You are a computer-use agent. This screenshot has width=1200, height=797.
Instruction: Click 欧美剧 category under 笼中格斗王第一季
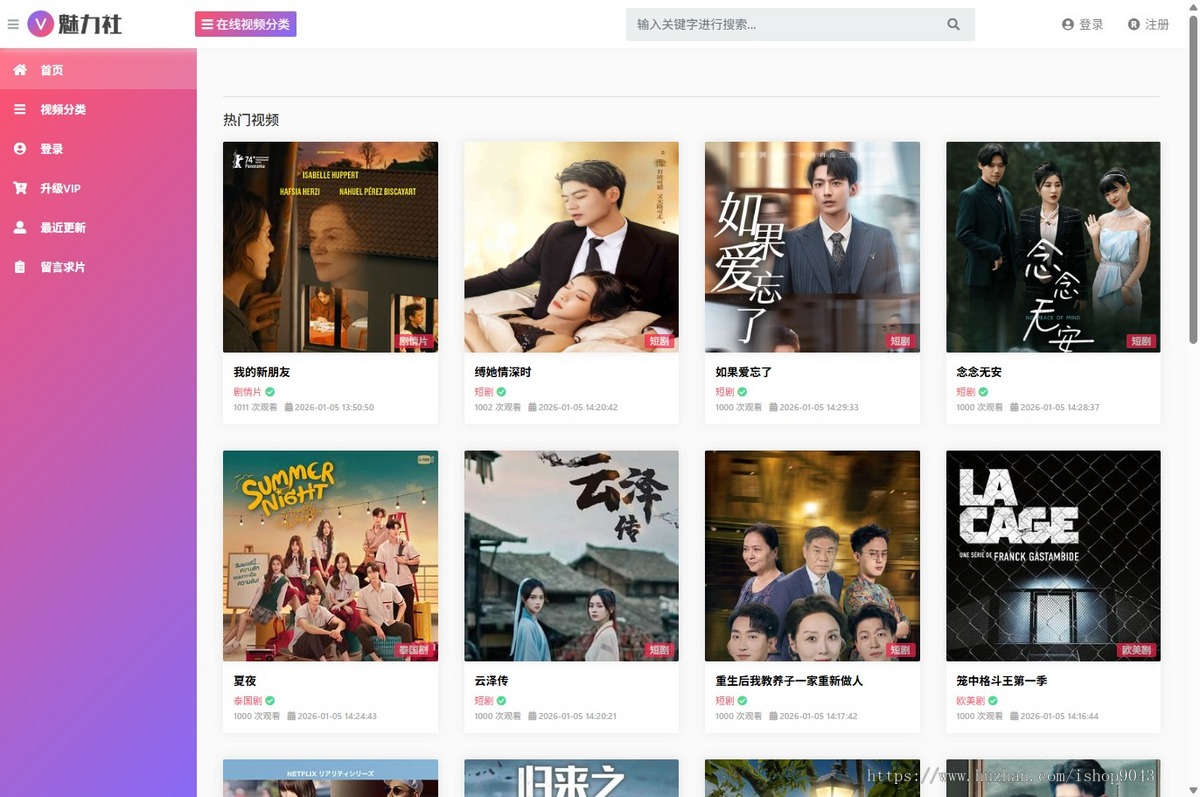click(x=970, y=701)
